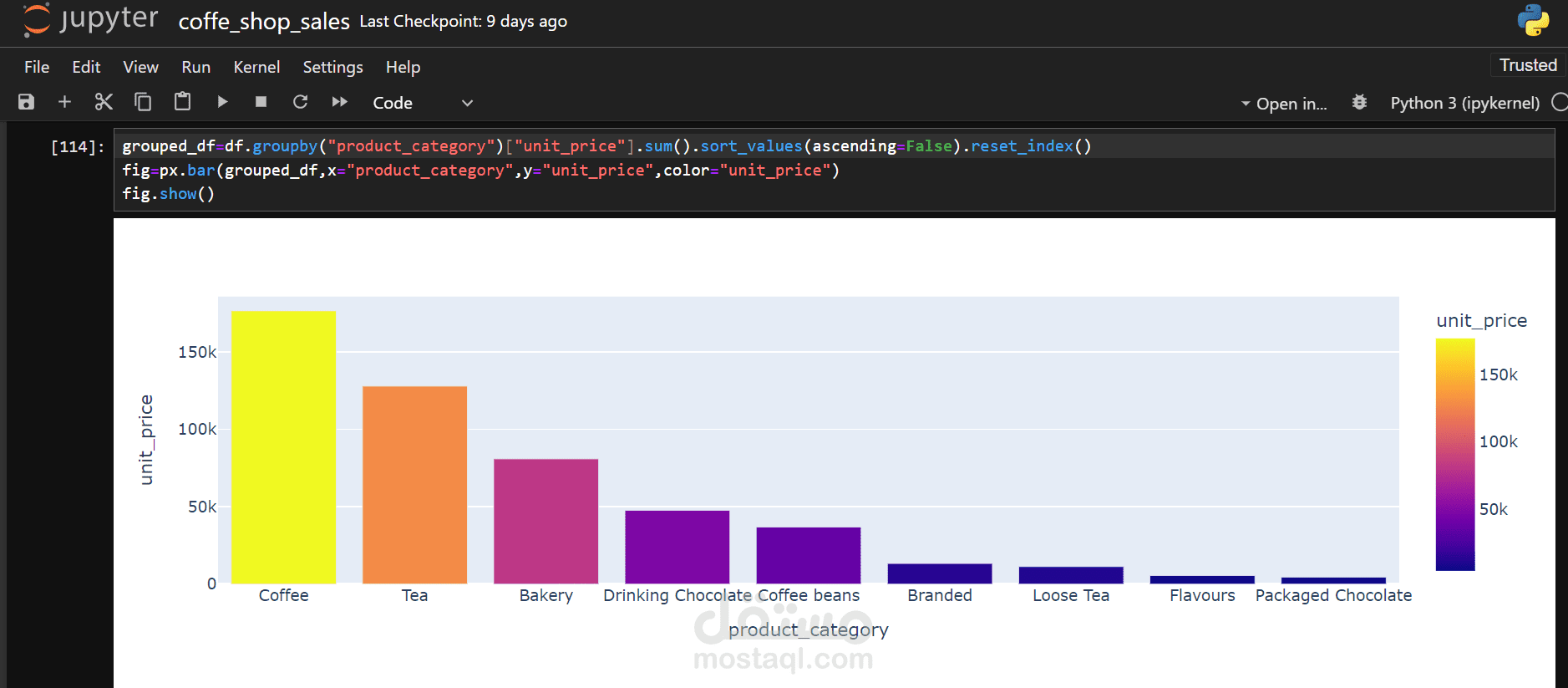Open the Edit menu
Viewport: 1568px width, 688px height.
tap(86, 67)
